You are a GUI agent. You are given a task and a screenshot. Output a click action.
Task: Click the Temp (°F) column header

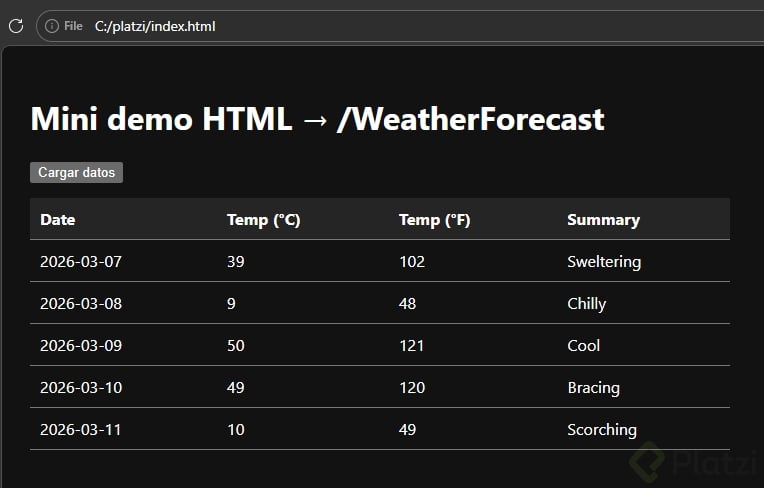[434, 220]
